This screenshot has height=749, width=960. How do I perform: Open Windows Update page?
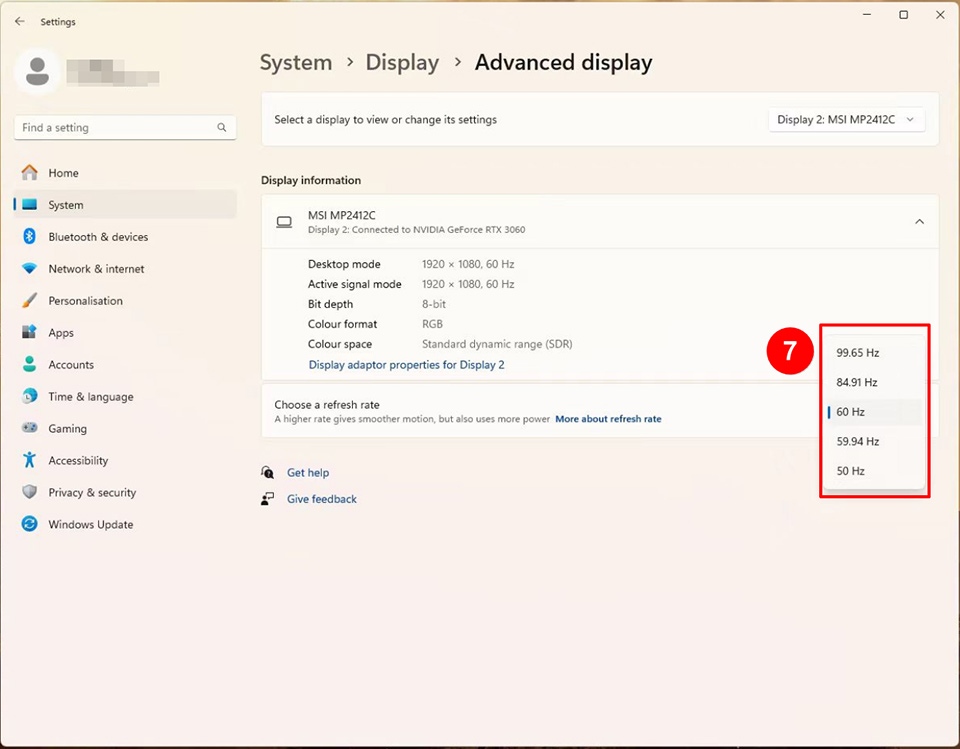[125, 524]
